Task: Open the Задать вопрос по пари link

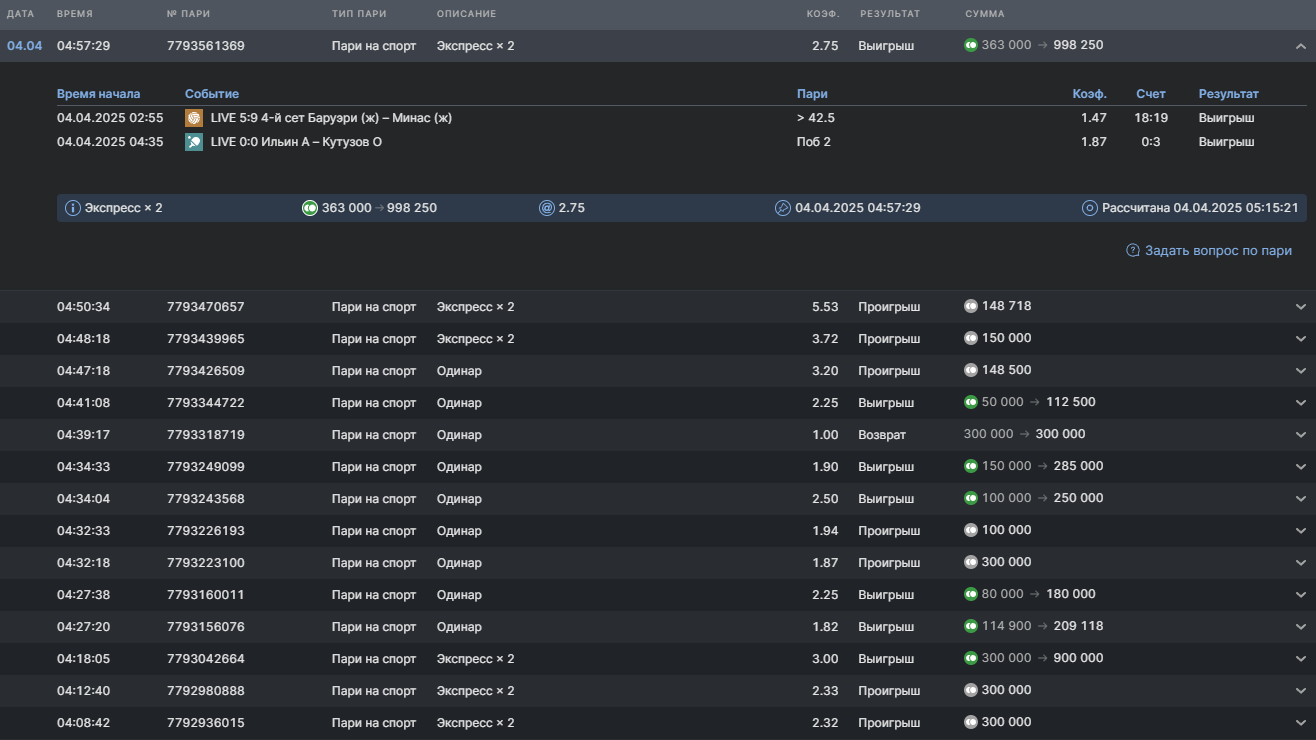Action: tap(1218, 251)
